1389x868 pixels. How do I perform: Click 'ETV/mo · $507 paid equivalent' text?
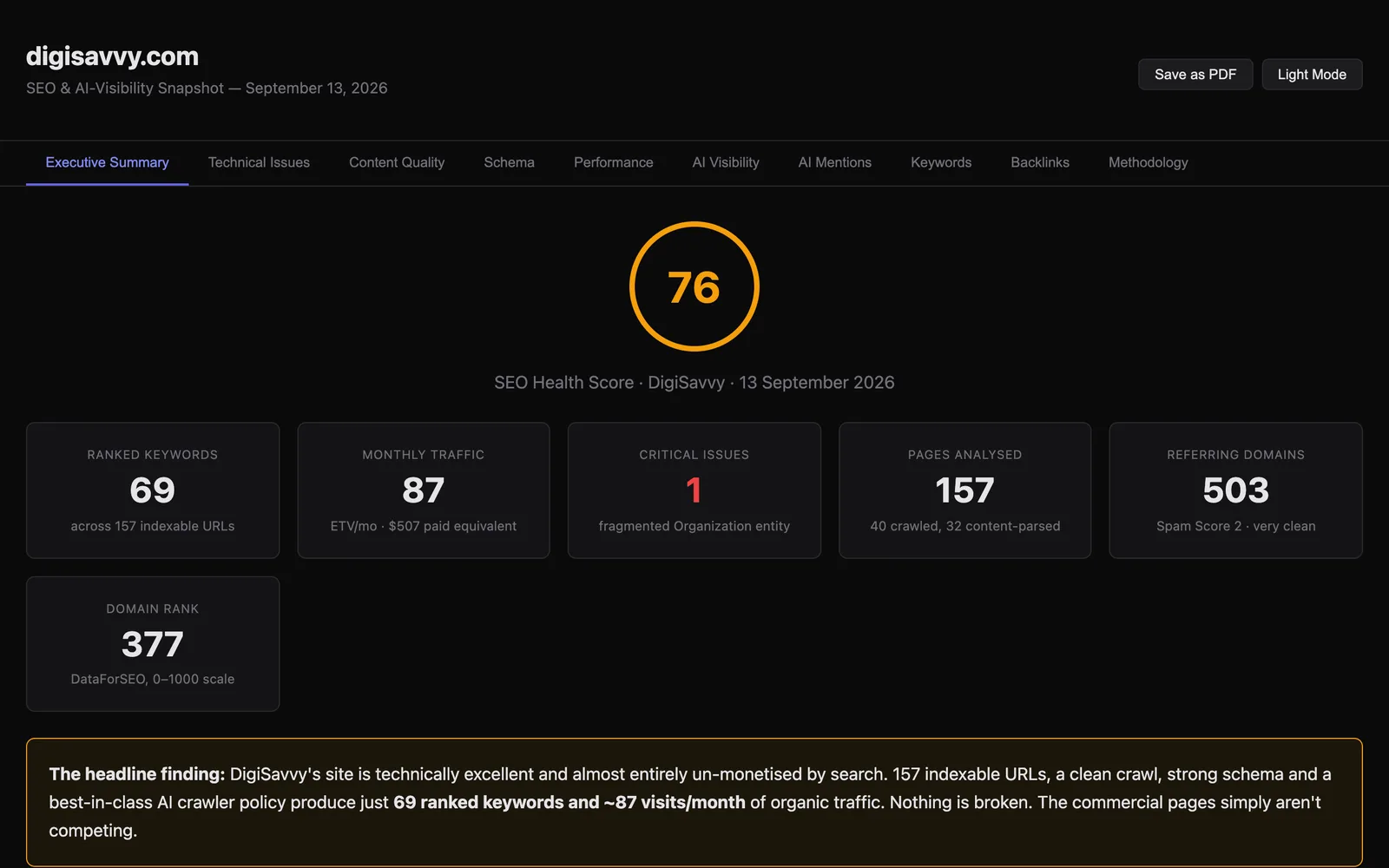[x=424, y=526]
